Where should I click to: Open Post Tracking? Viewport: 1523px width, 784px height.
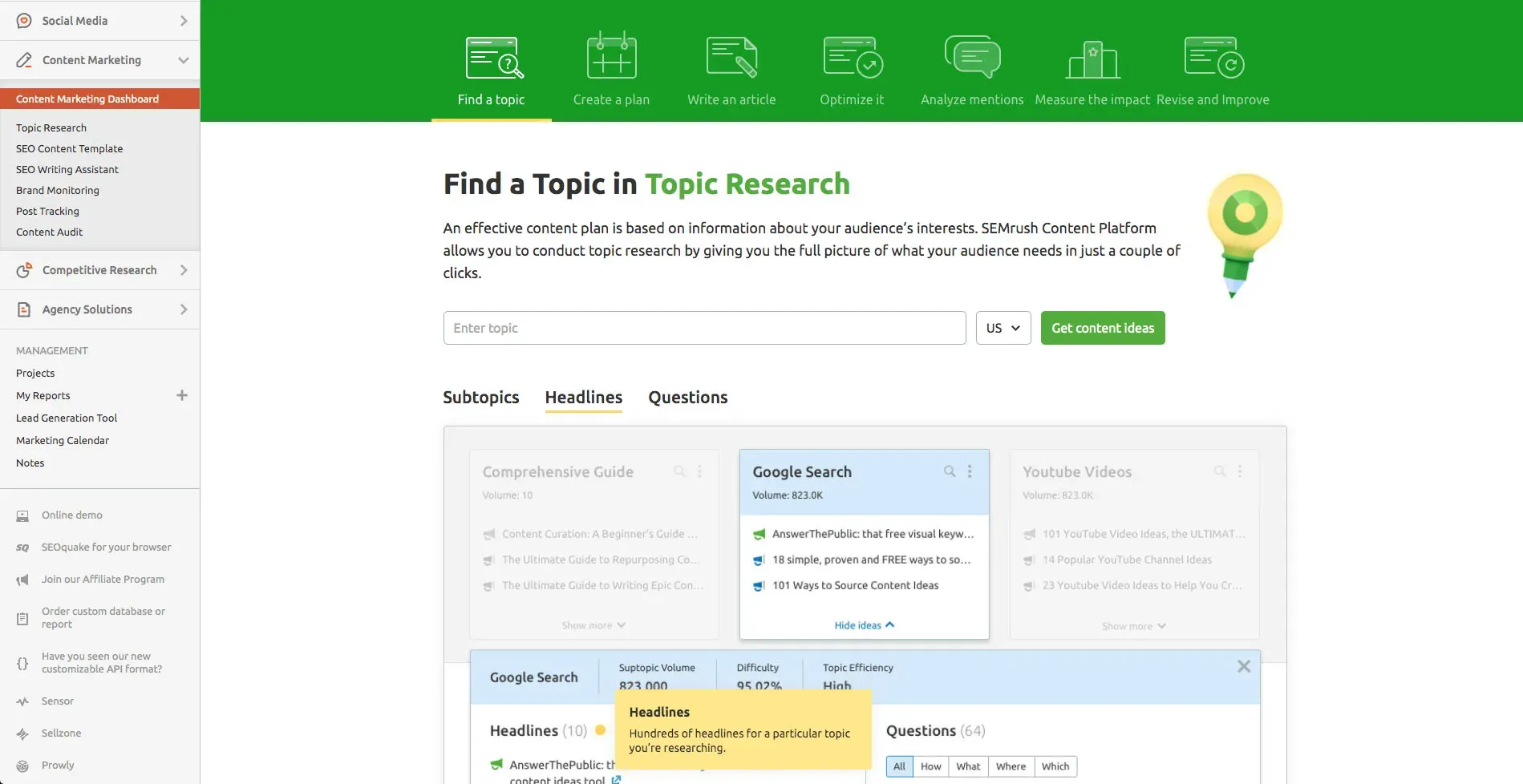pyautogui.click(x=47, y=212)
